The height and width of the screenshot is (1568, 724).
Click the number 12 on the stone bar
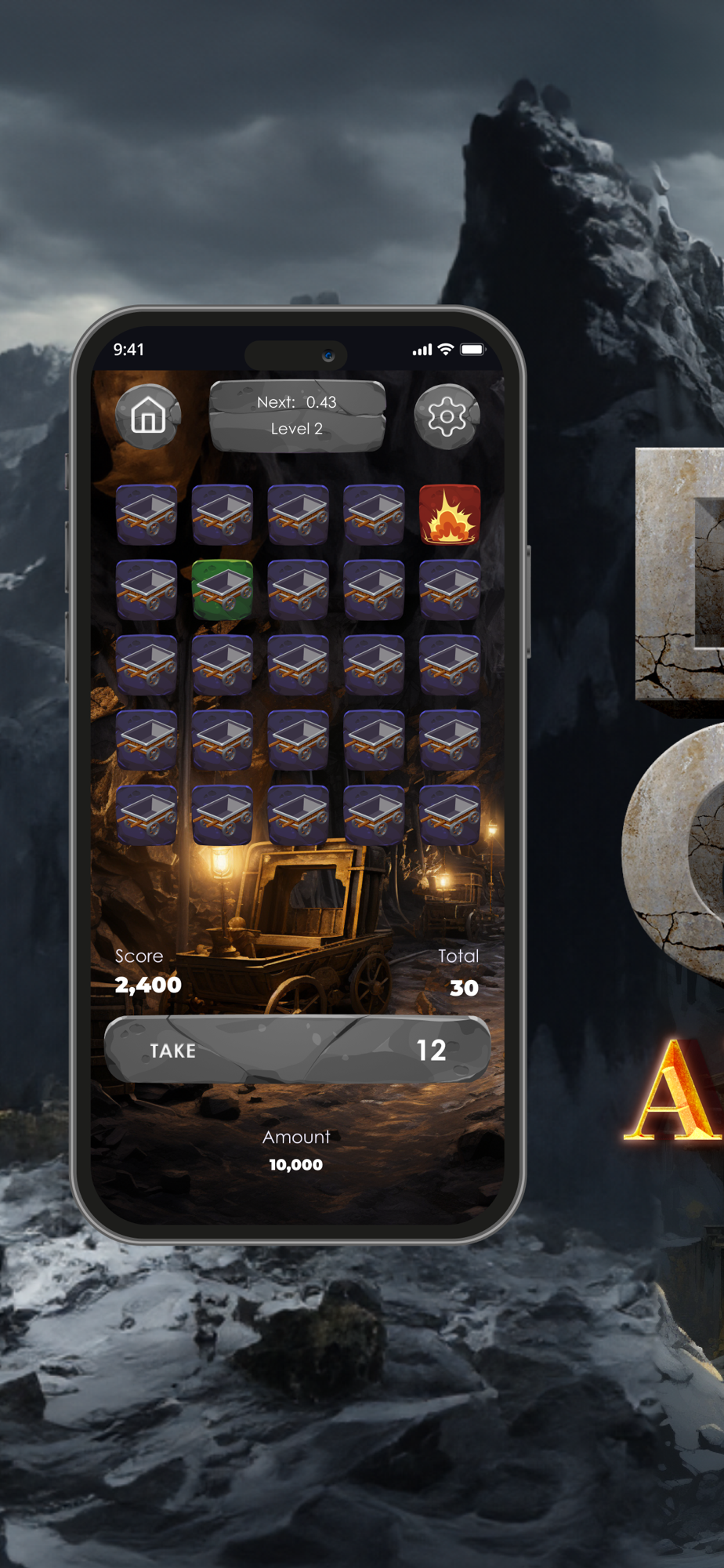[431, 1051]
